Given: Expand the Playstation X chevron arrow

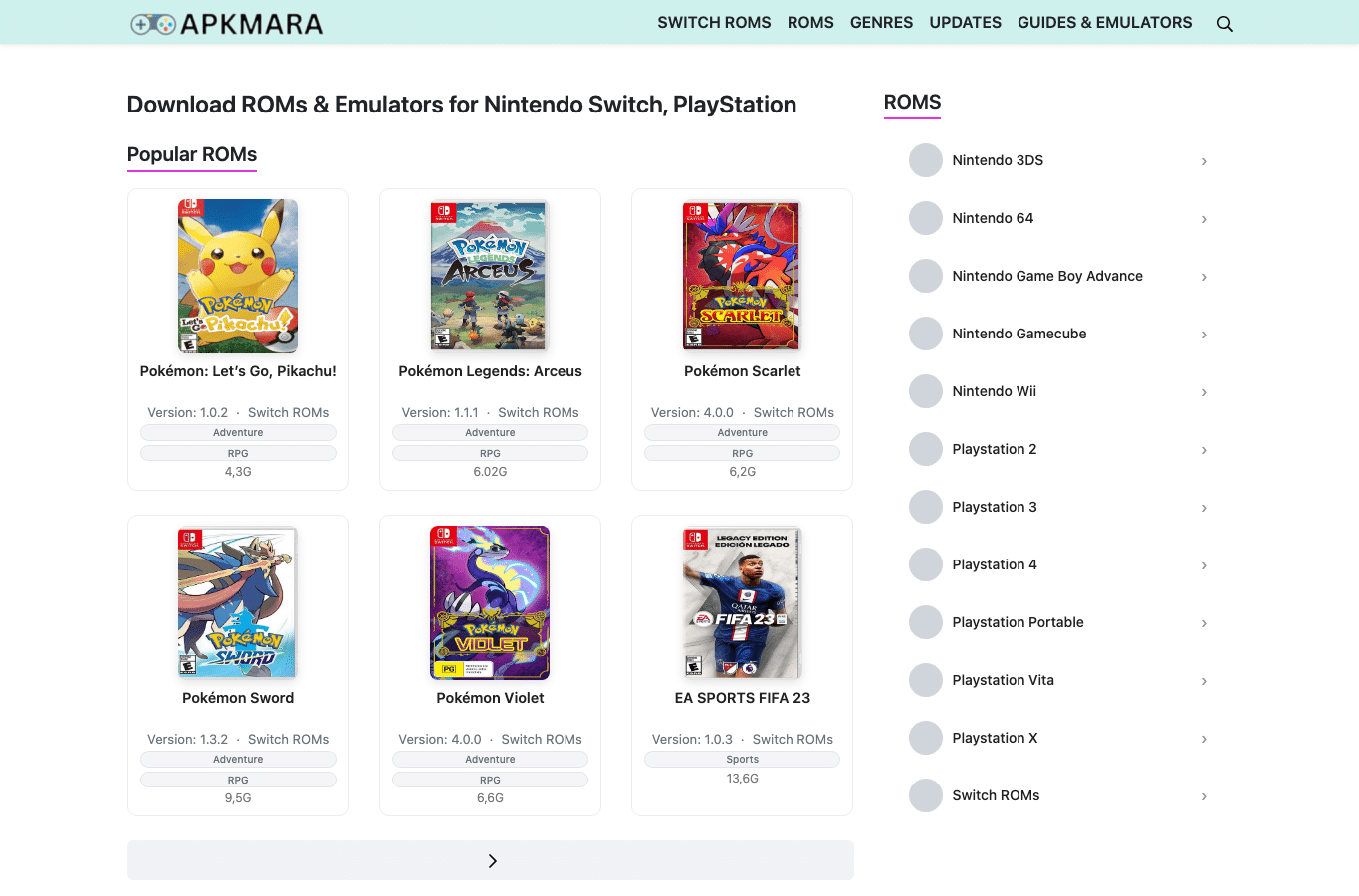Looking at the screenshot, I should [x=1204, y=739].
